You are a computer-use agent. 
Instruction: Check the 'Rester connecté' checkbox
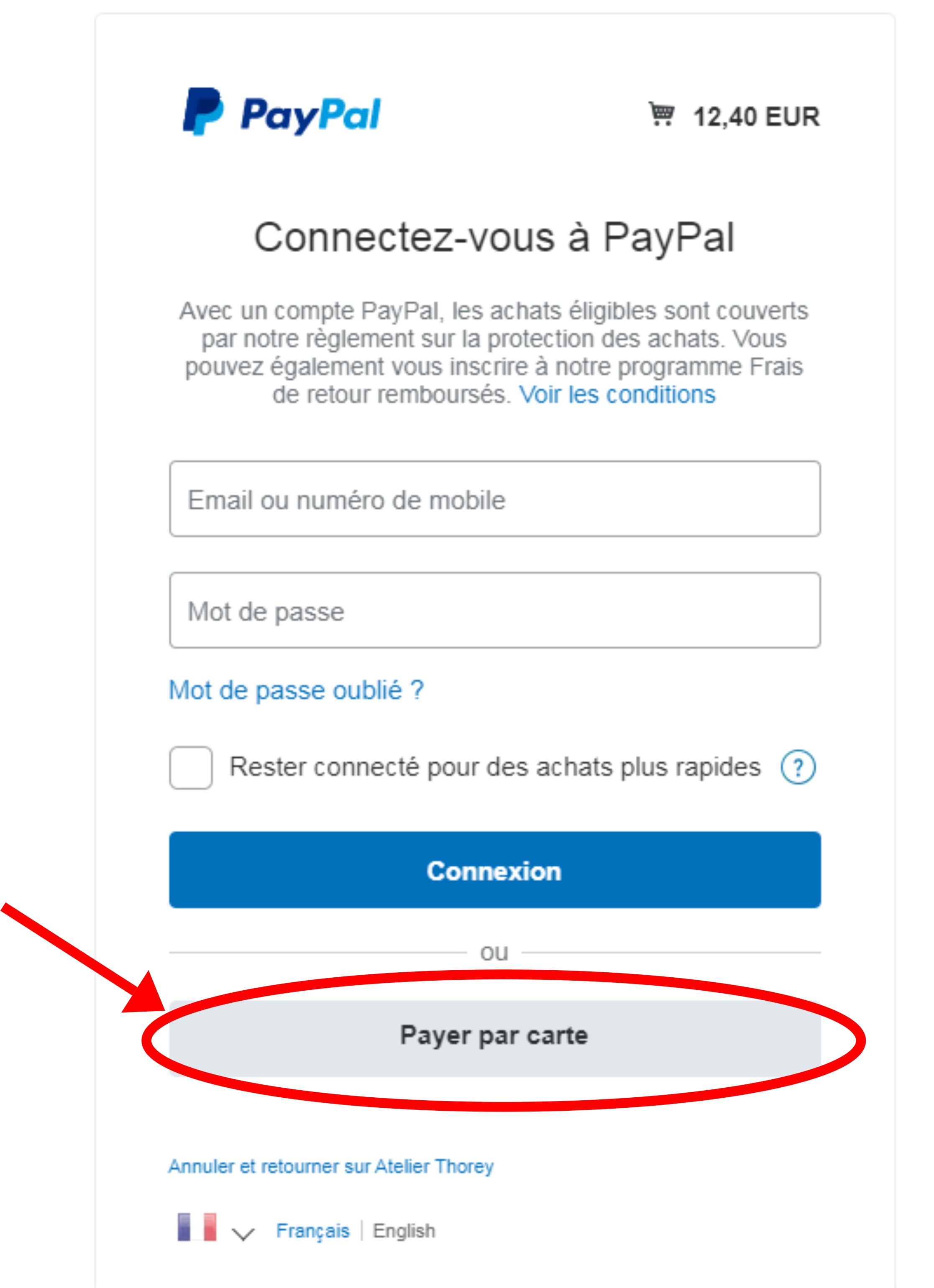pyautogui.click(x=191, y=767)
